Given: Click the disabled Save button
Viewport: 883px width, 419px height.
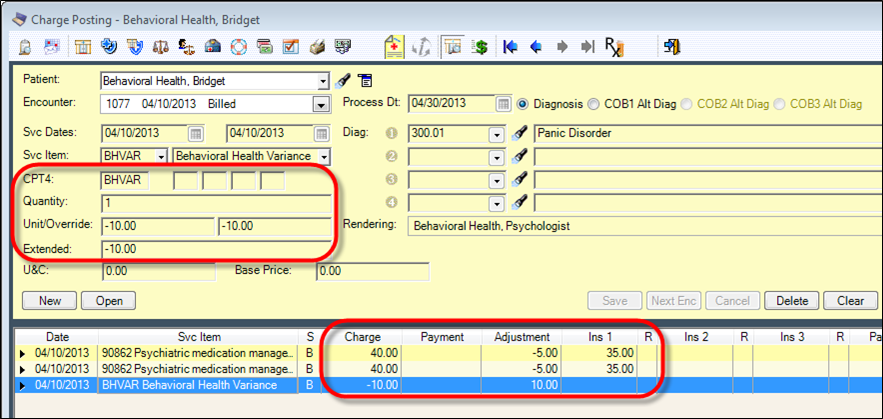Looking at the screenshot, I should click(x=615, y=301).
